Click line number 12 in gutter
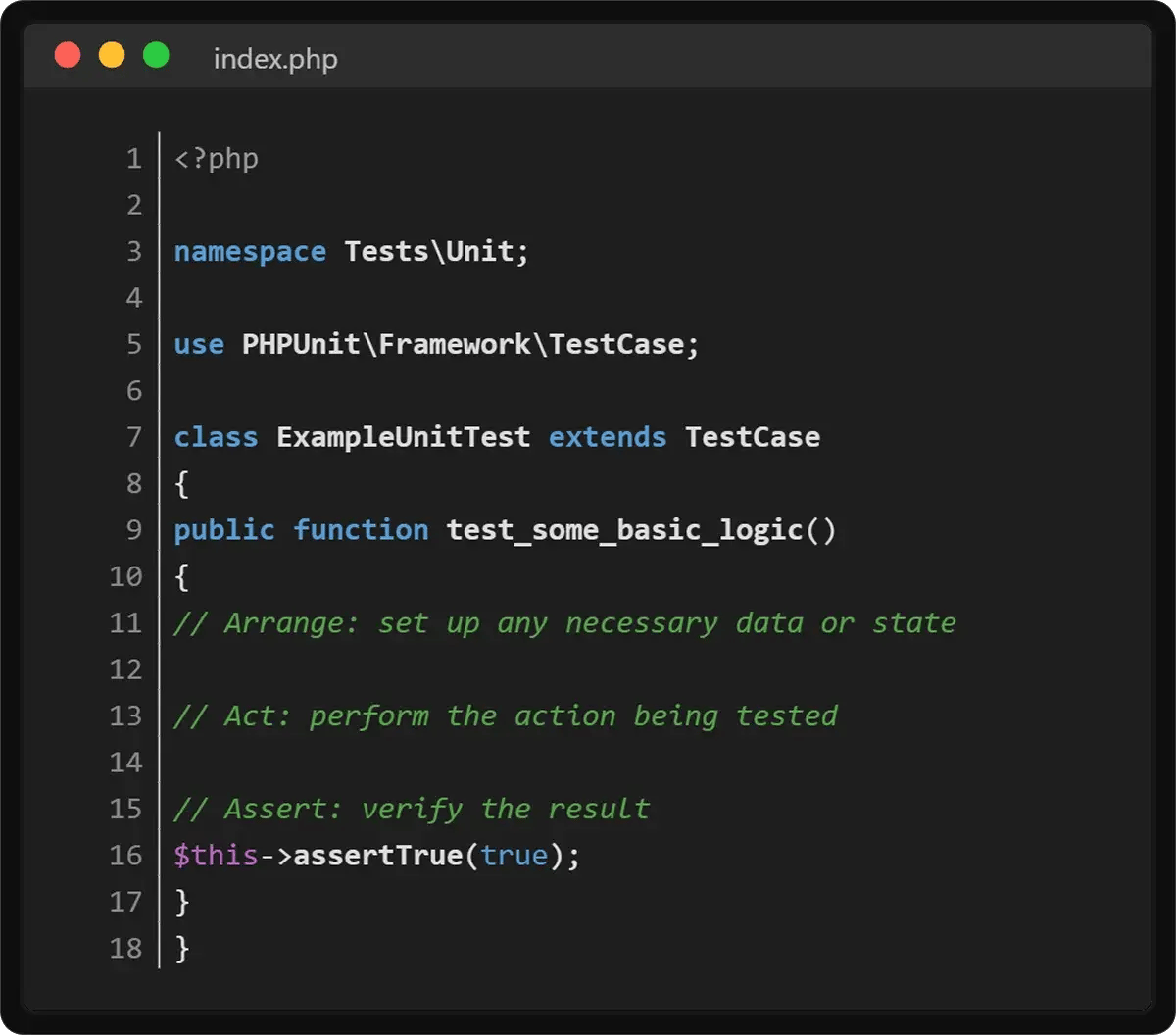Image resolution: width=1176 pixels, height=1035 pixels. point(125,670)
